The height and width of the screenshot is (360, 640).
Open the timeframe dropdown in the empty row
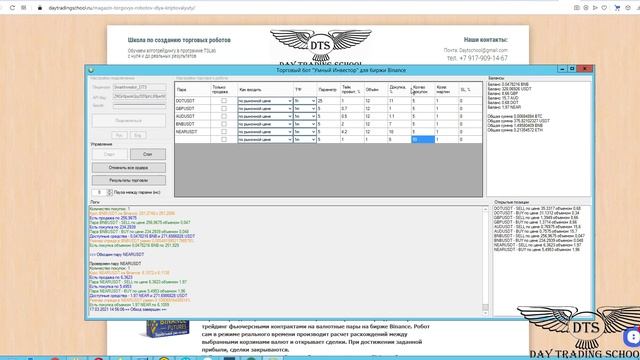[305, 140]
